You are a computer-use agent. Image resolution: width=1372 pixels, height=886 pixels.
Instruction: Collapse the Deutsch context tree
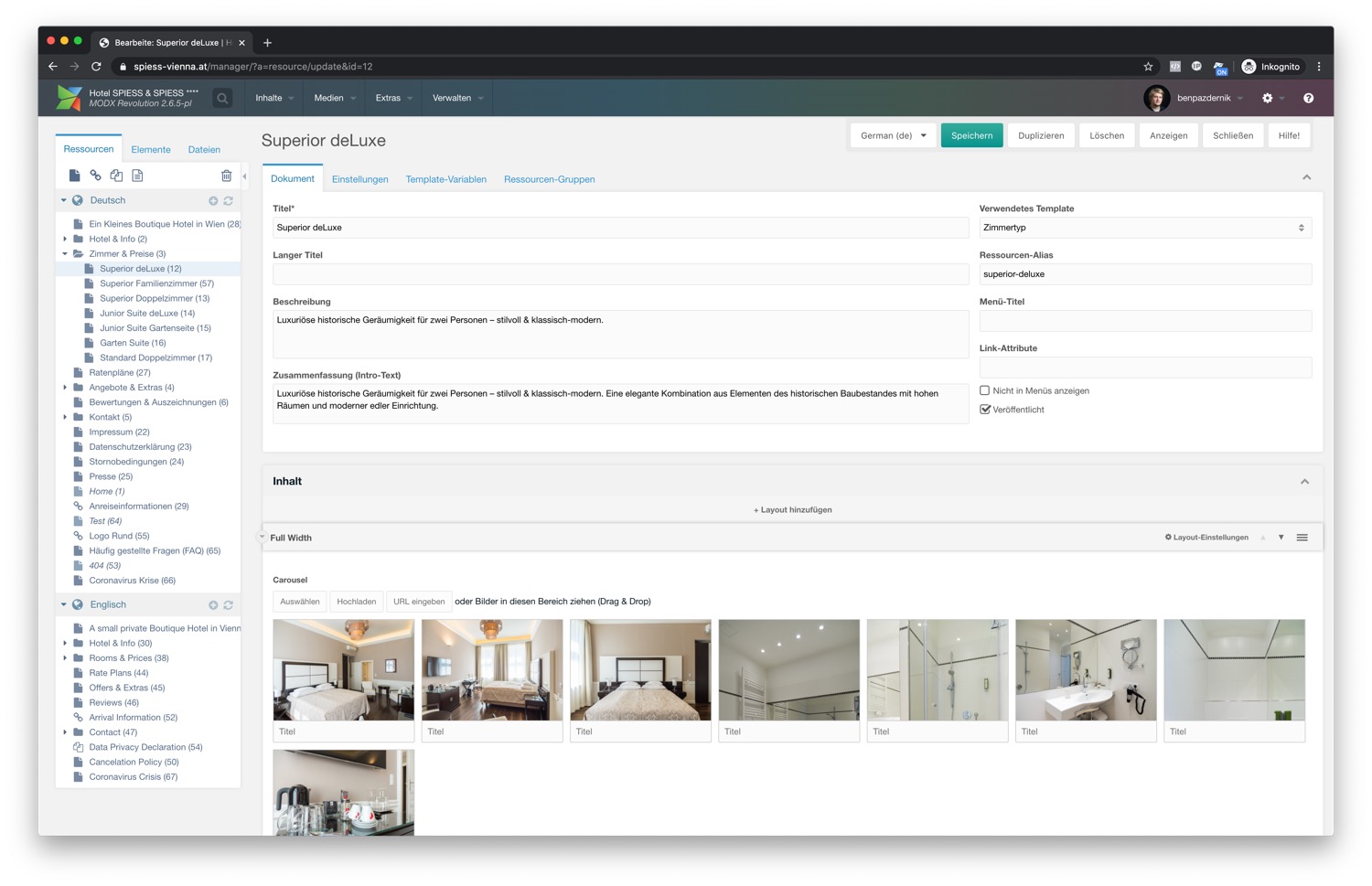63,200
